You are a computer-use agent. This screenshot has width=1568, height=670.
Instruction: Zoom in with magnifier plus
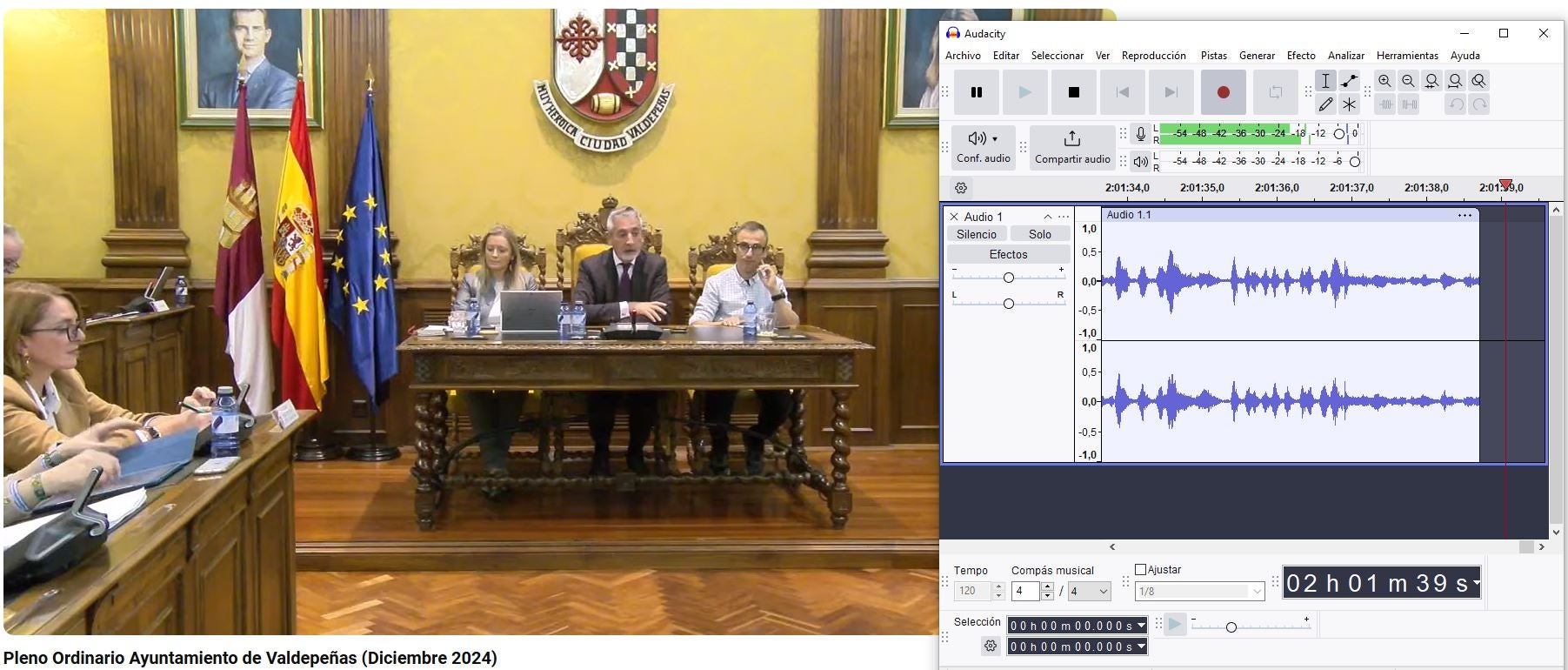click(x=1385, y=81)
